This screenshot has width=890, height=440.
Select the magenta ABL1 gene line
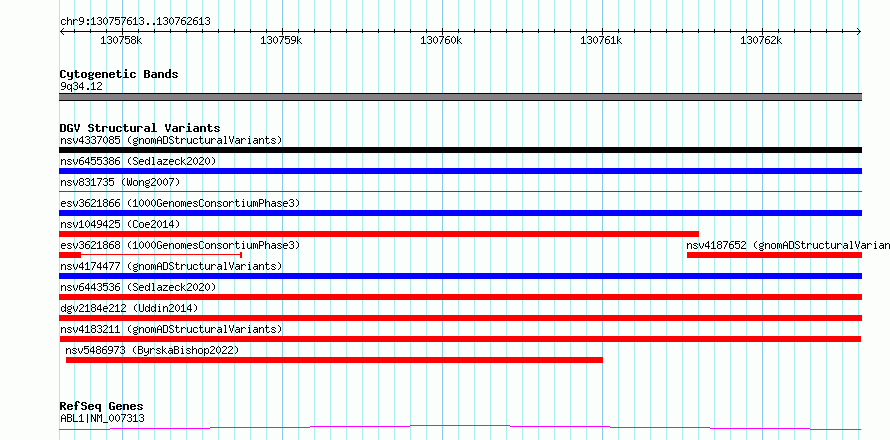pyautogui.click(x=460, y=427)
